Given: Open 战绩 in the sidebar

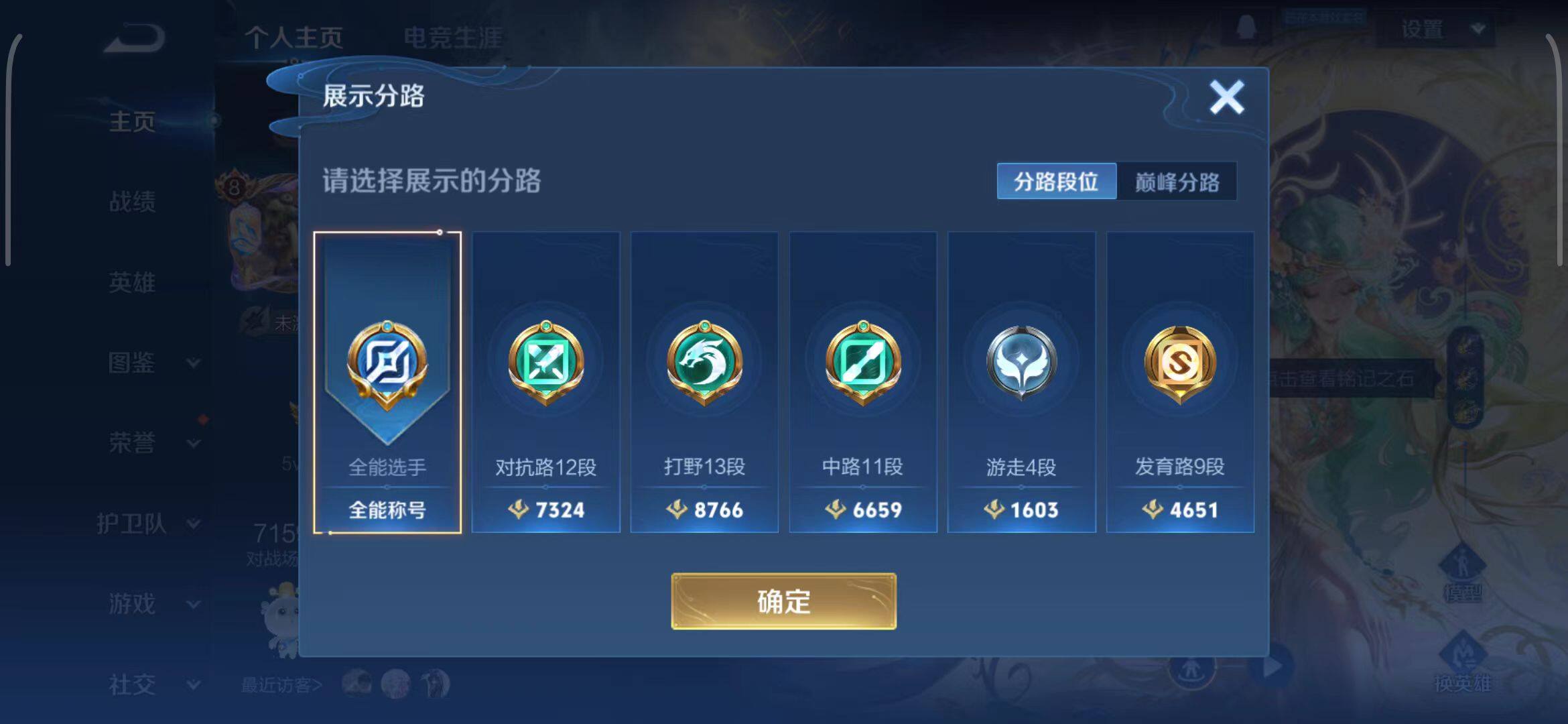Looking at the screenshot, I should [133, 201].
